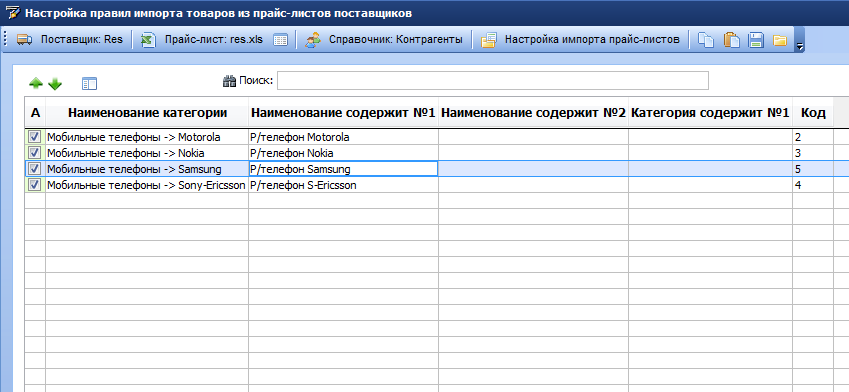Focus the Поиск search field

pyautogui.click(x=493, y=81)
